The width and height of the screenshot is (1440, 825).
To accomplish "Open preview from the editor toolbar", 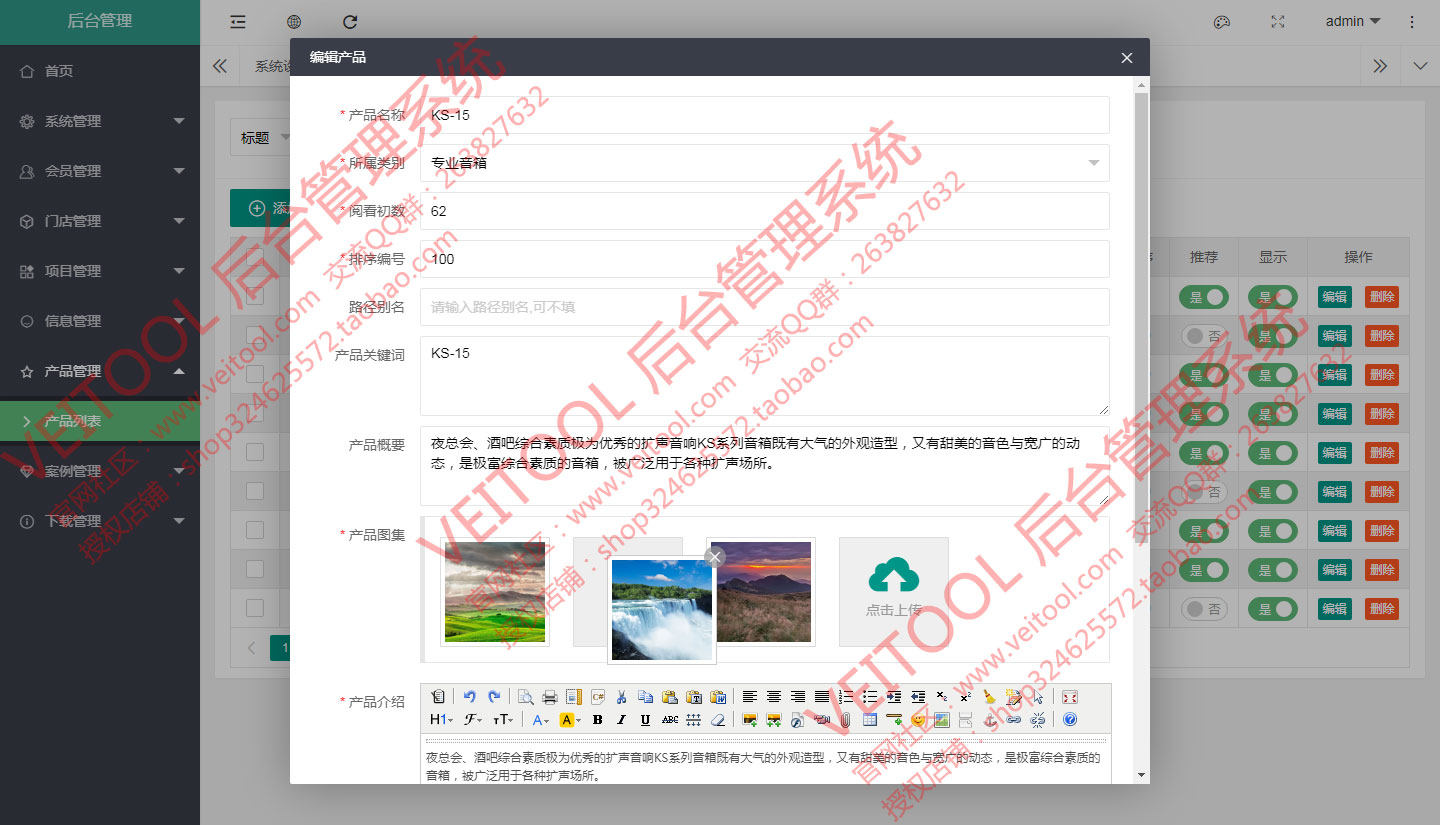I will click(x=525, y=697).
